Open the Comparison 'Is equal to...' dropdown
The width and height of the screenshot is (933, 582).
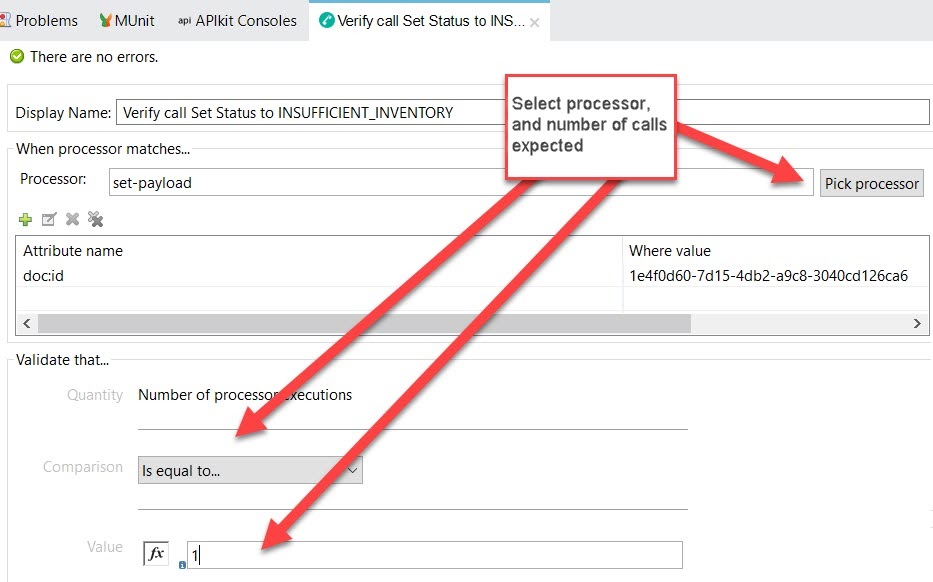250,470
